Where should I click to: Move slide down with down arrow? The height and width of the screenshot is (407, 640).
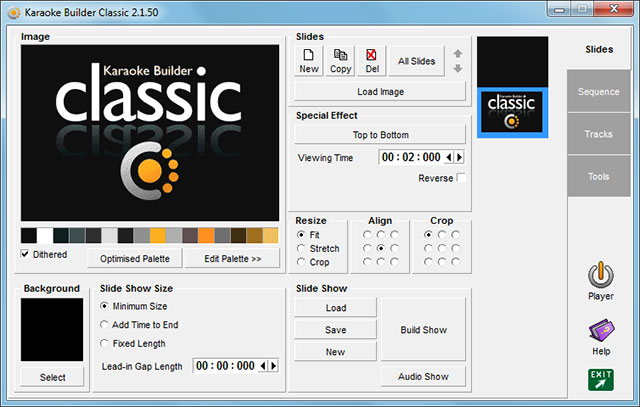458,68
